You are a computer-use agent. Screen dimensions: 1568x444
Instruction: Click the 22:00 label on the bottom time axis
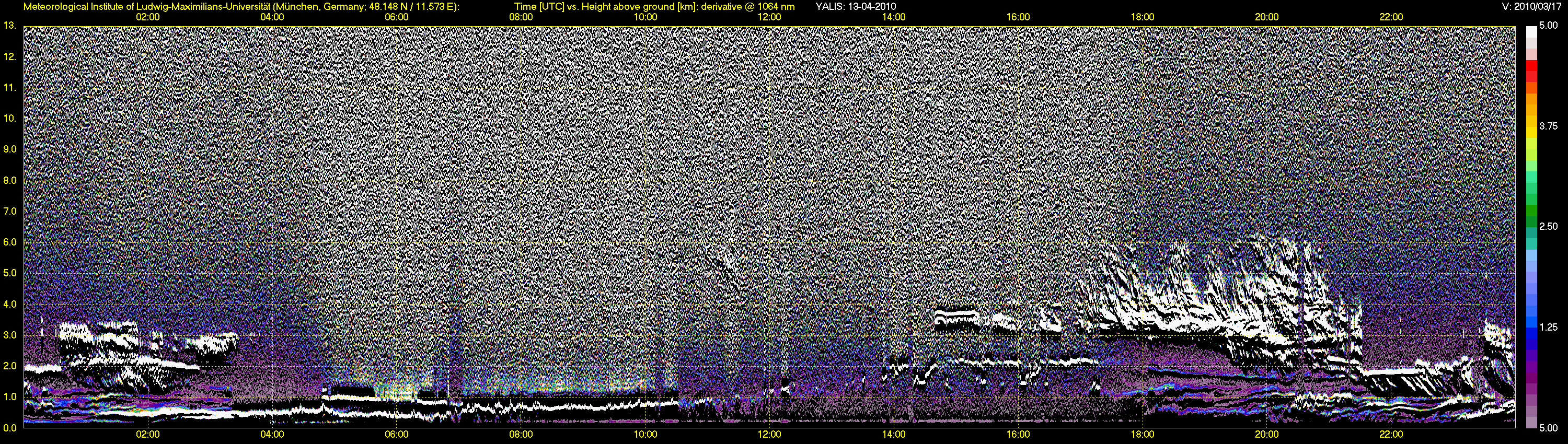[1391, 435]
